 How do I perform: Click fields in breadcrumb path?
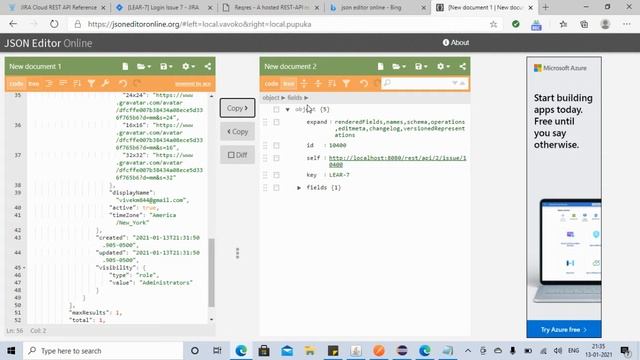[x=295, y=98]
